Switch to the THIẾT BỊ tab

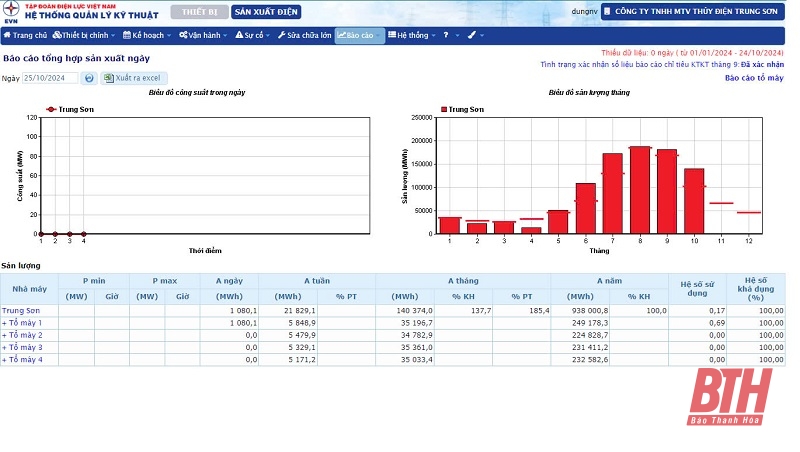coord(198,12)
